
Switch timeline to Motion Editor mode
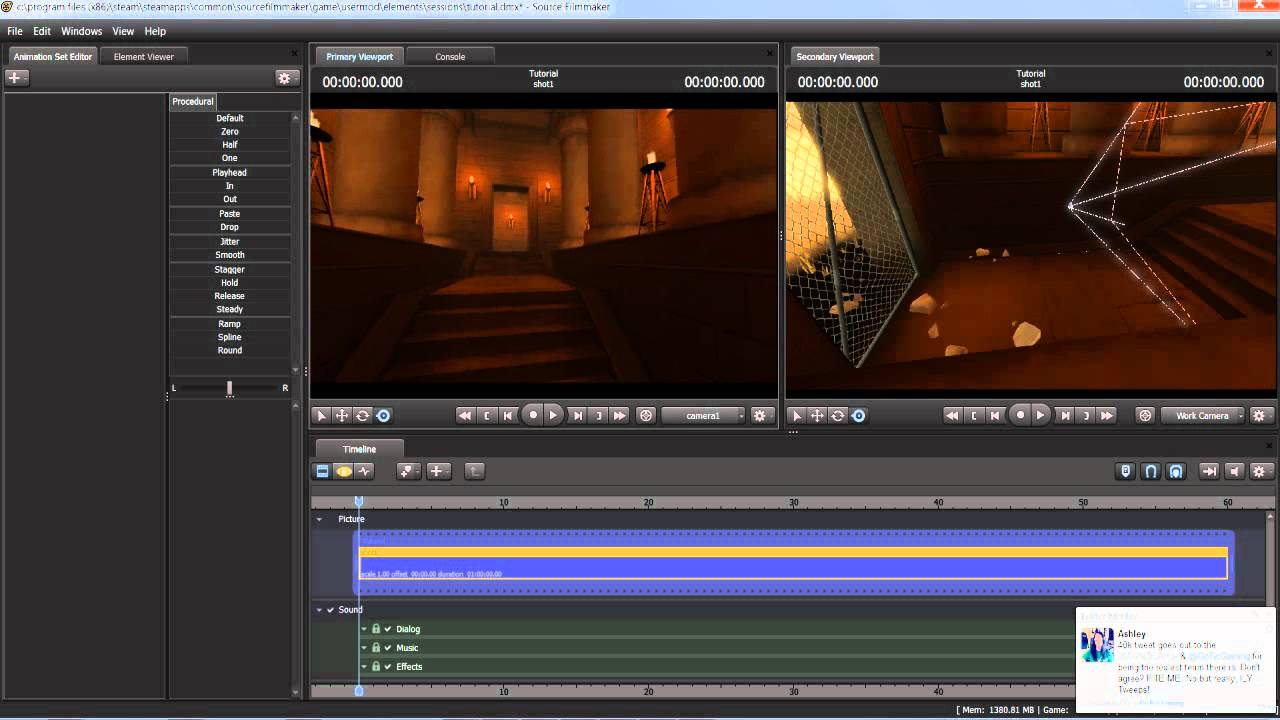(344, 471)
